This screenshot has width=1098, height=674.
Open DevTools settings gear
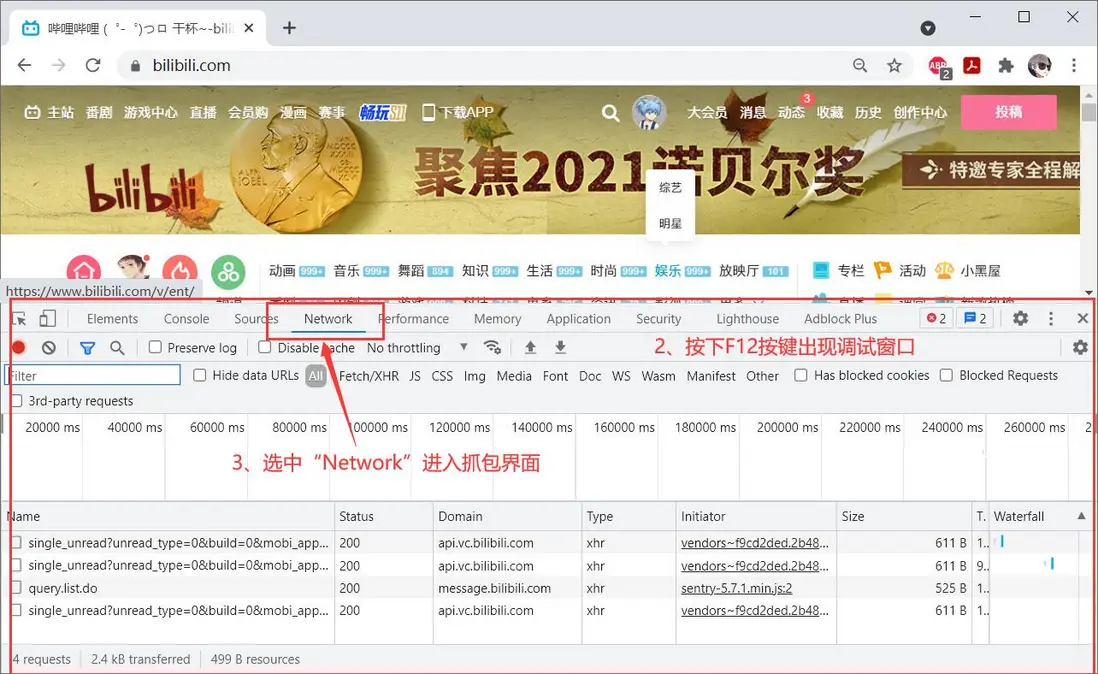click(x=1020, y=318)
